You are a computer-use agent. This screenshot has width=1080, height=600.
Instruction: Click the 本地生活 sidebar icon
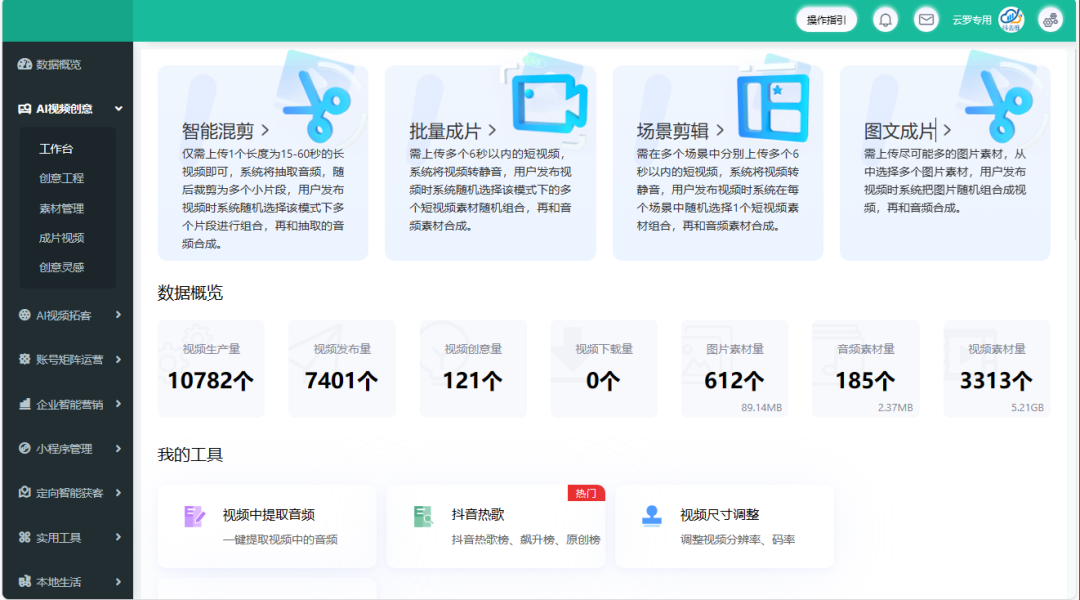(x=25, y=581)
